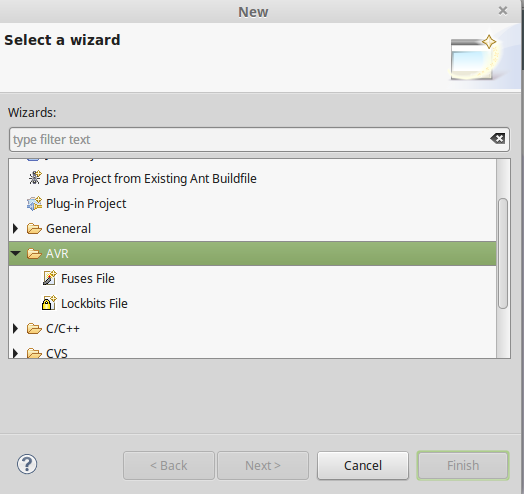Select the Plug-in Project entry
This screenshot has height=494, width=524.
(86, 204)
